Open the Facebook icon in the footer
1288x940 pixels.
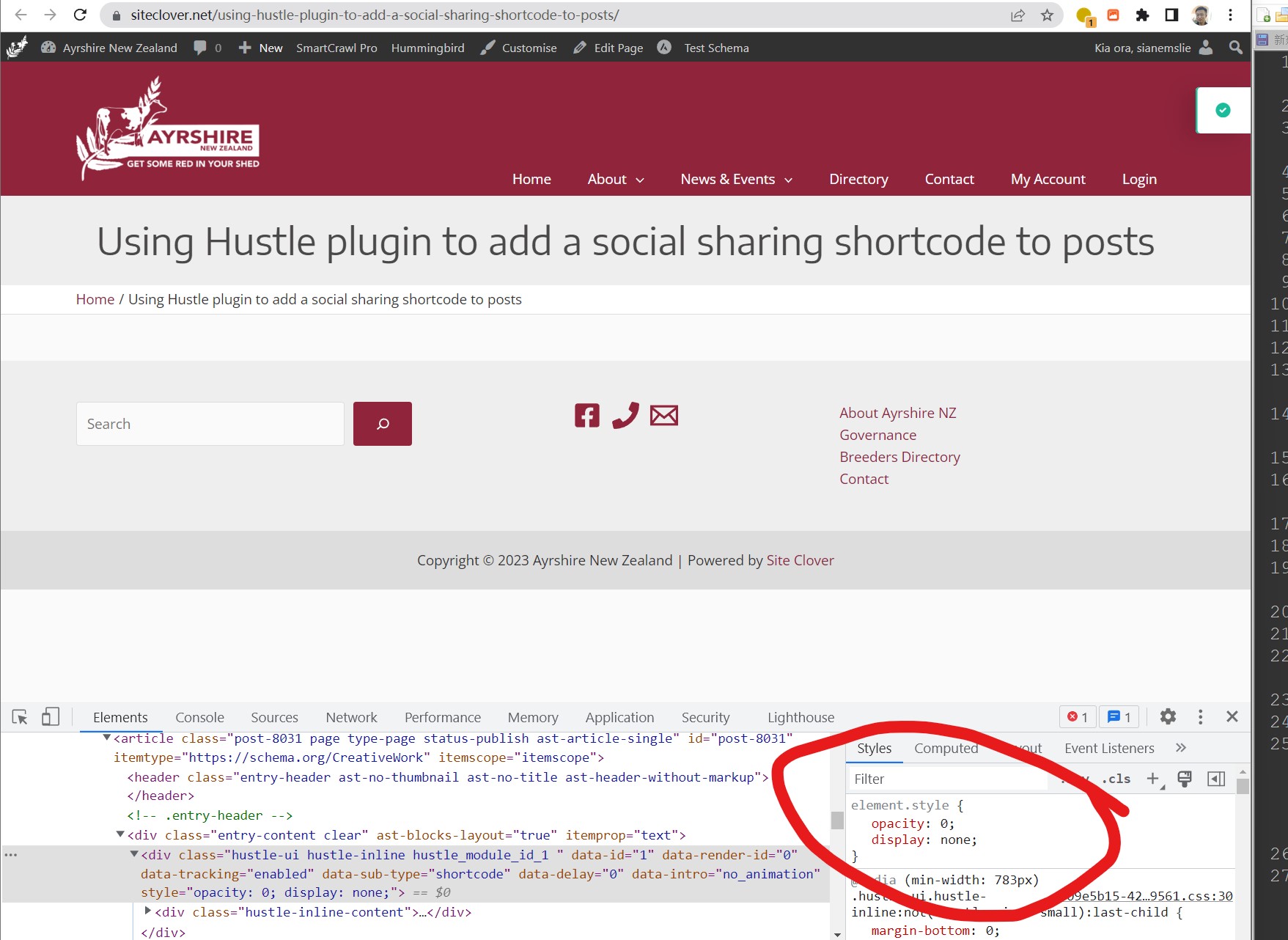point(587,415)
